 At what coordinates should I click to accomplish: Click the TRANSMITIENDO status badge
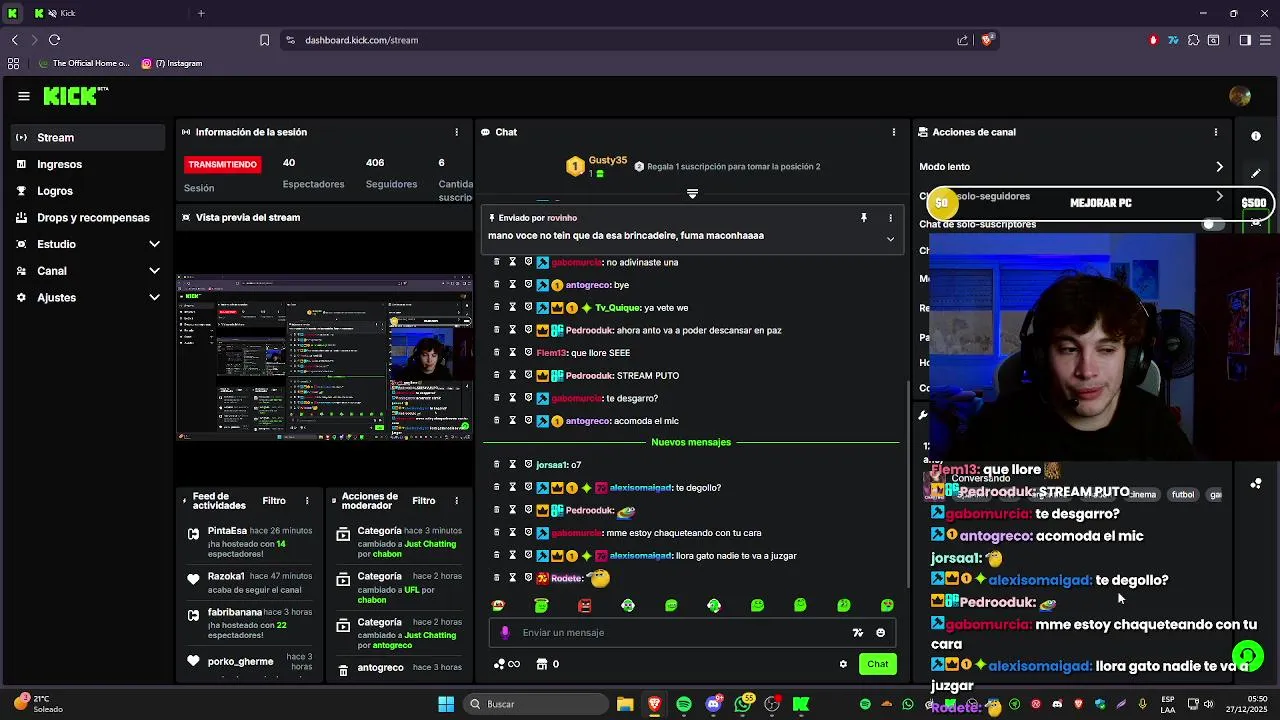point(223,164)
